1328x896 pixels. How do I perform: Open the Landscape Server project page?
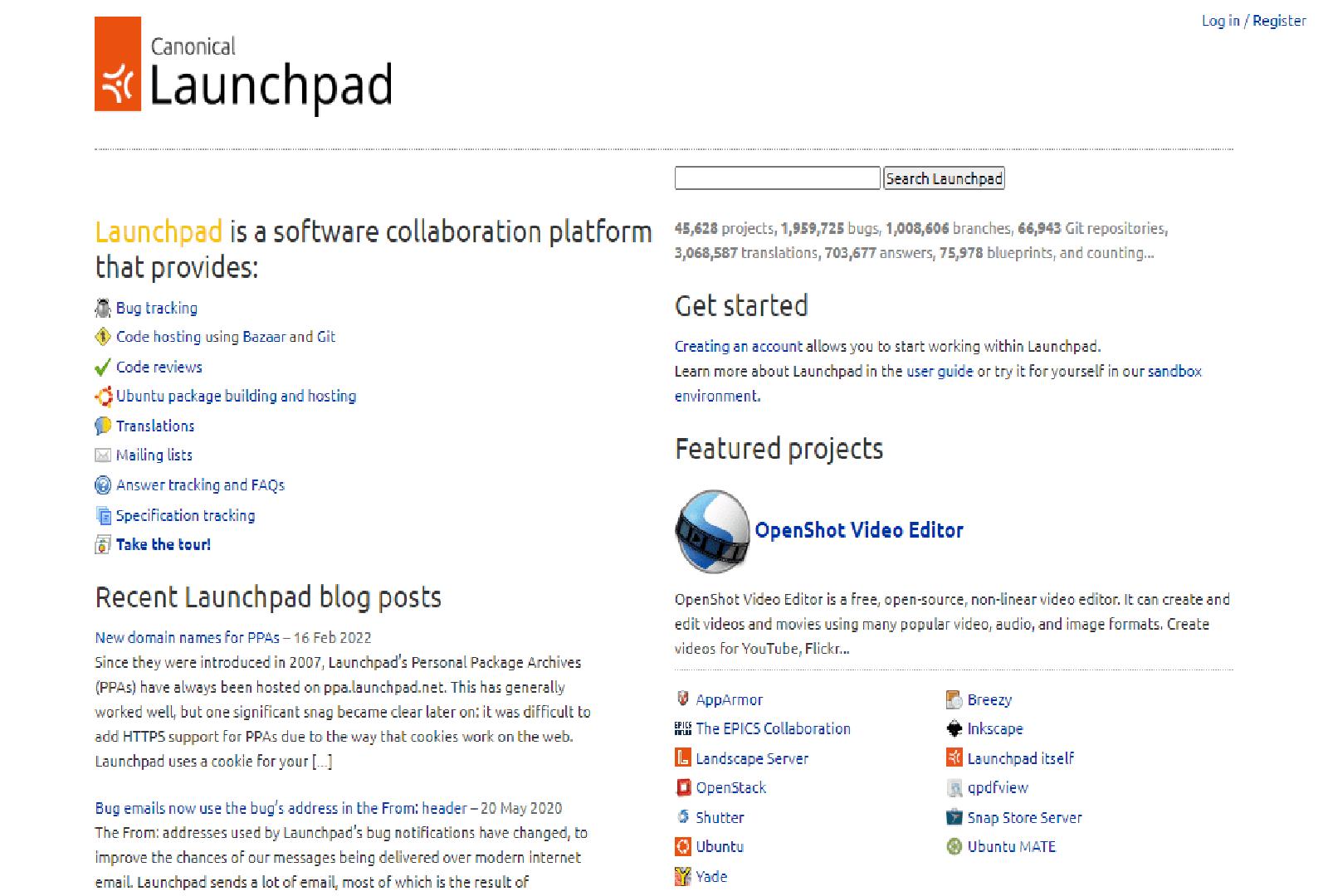pyautogui.click(x=752, y=757)
